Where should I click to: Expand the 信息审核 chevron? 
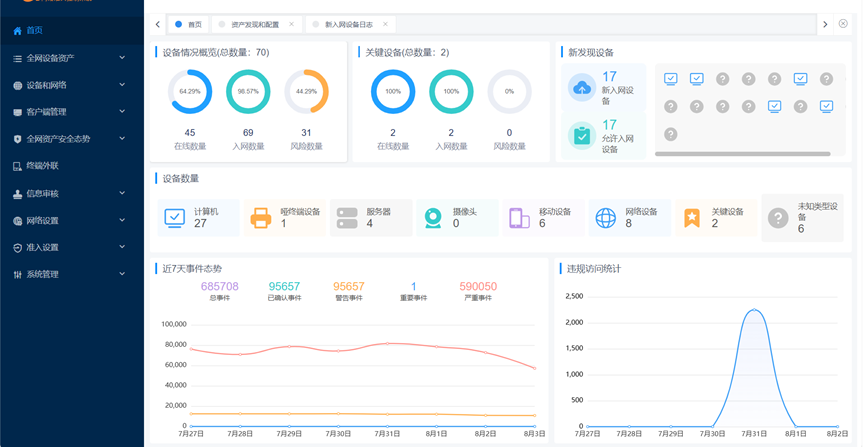coord(122,193)
